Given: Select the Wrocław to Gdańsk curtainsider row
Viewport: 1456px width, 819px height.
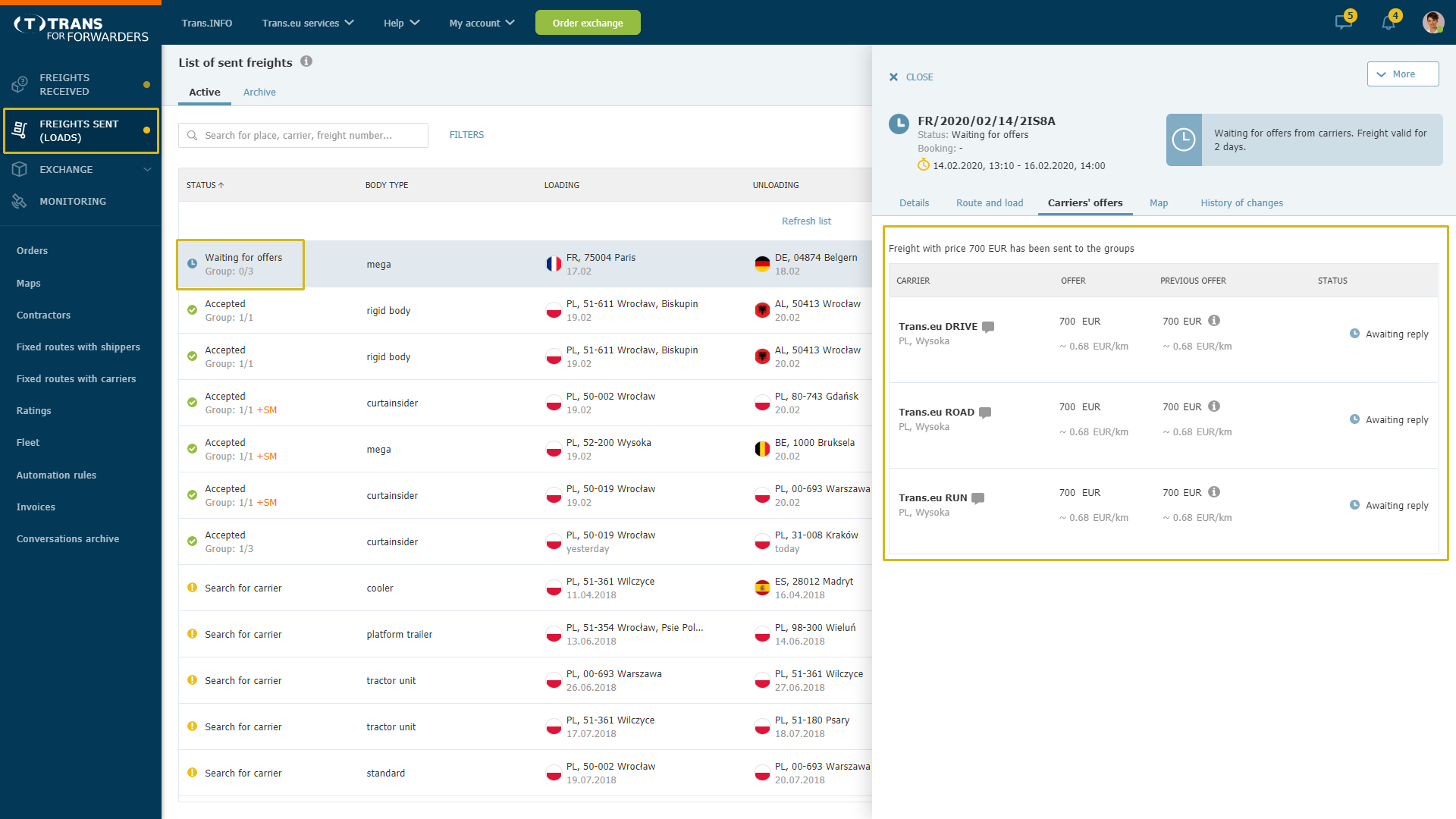Looking at the screenshot, I should click(525, 403).
